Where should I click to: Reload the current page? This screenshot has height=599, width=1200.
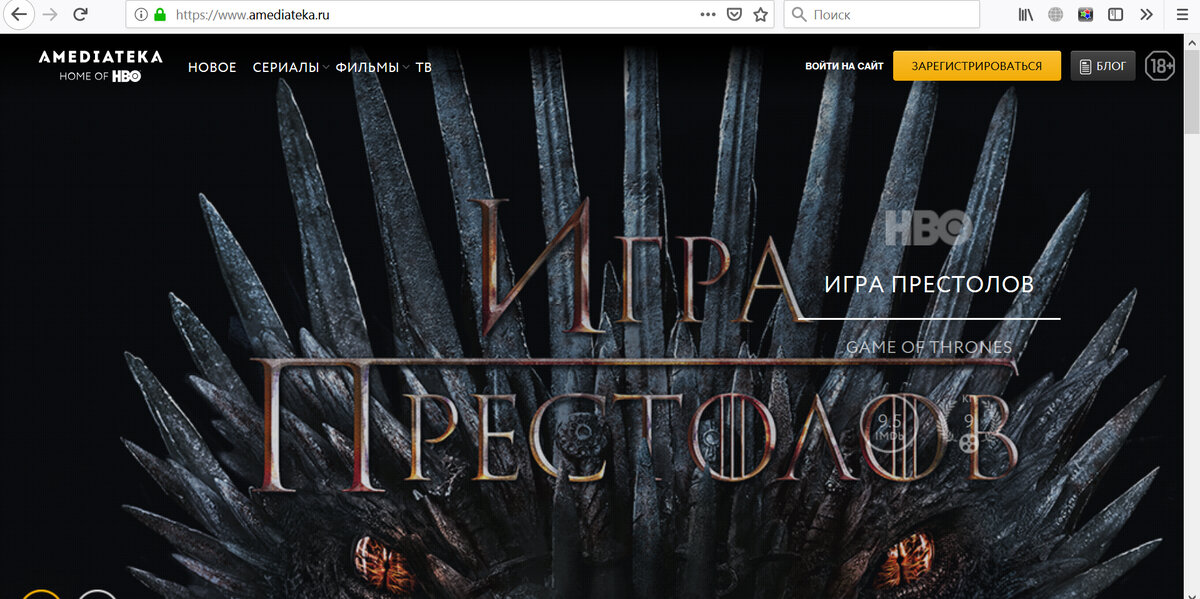[x=81, y=15]
